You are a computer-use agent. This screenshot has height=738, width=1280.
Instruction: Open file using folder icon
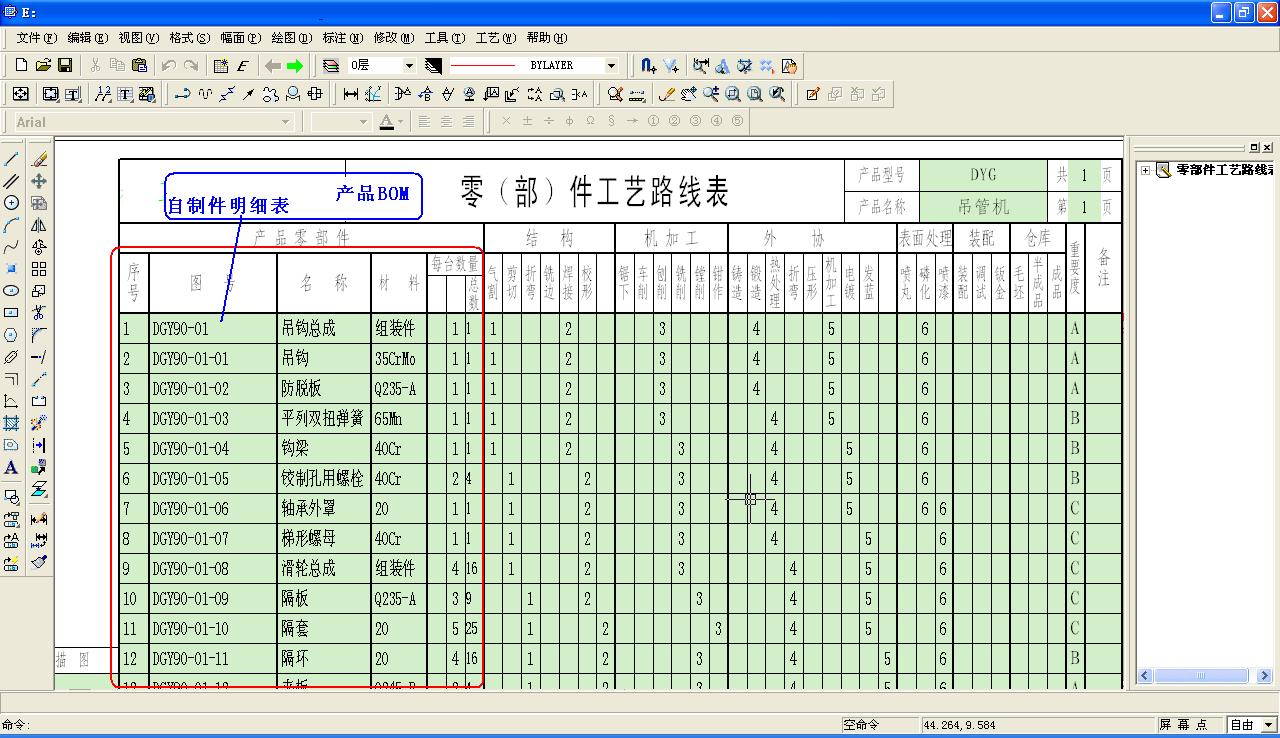43,66
